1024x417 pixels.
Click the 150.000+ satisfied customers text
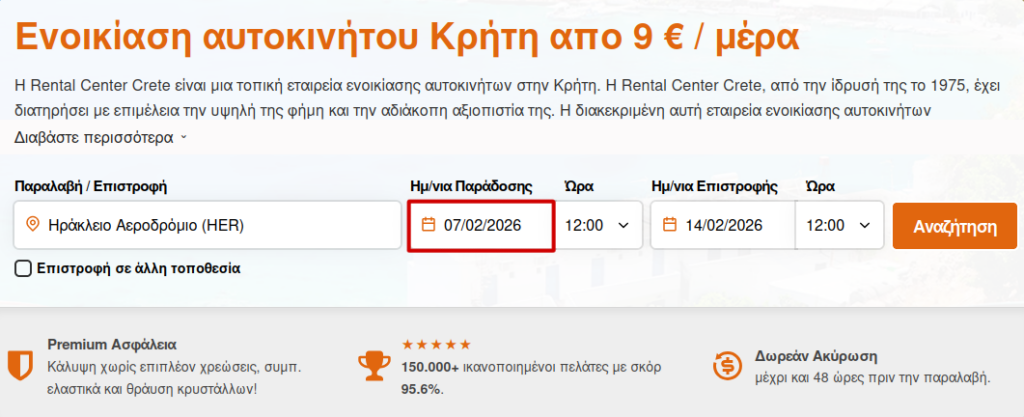530,367
